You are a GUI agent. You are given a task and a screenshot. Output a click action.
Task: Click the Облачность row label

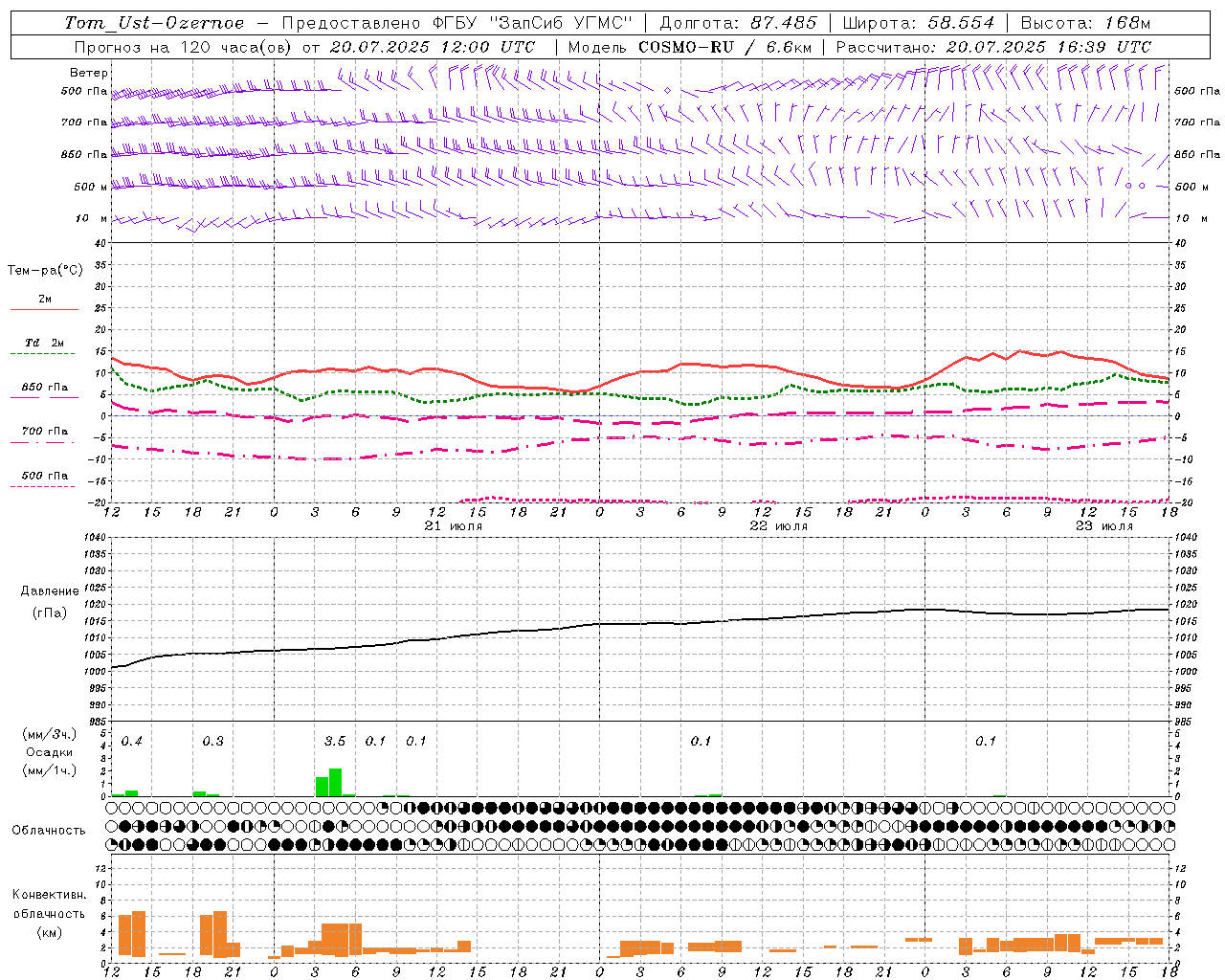click(x=49, y=831)
